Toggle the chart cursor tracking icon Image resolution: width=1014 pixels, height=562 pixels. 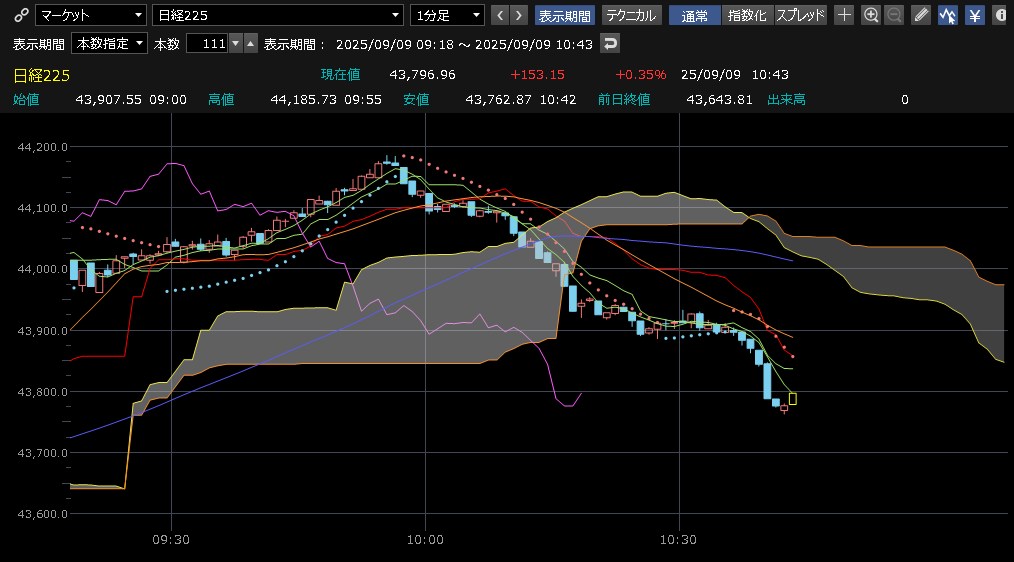tap(948, 15)
